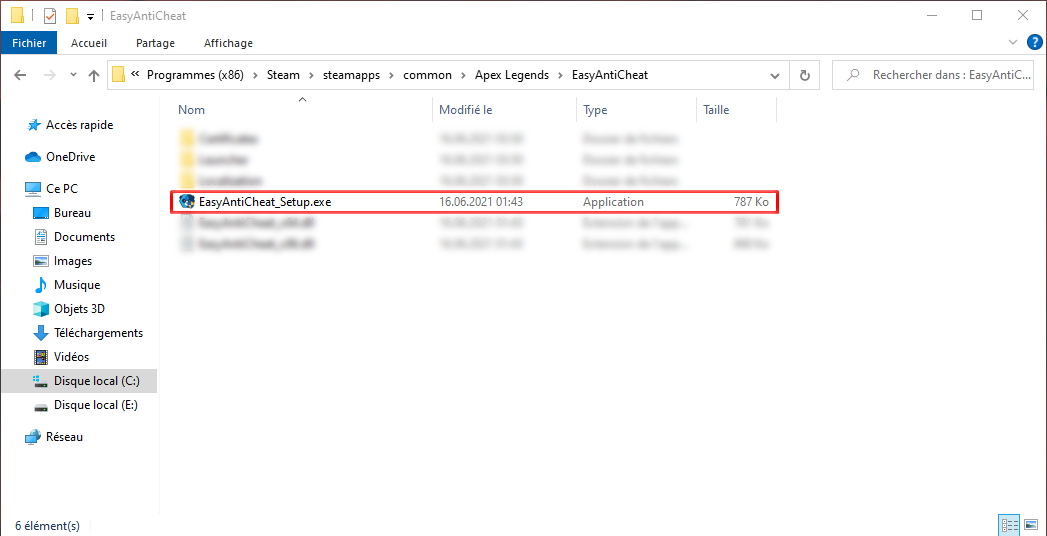Navigate to Programmes (x86) in breadcrumb
The height and width of the screenshot is (536, 1047).
[x=196, y=75]
